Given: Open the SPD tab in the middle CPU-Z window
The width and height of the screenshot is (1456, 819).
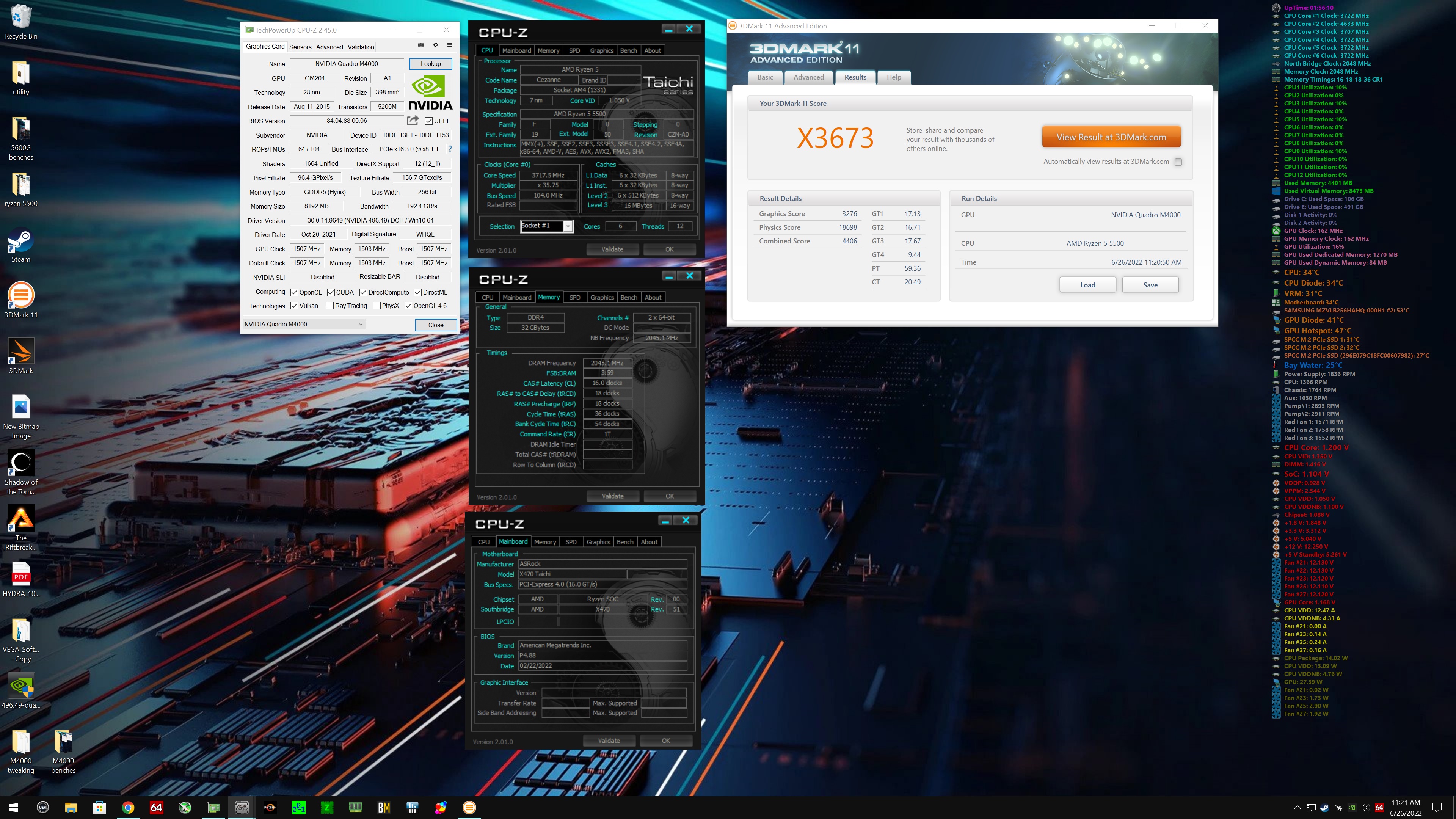Looking at the screenshot, I should [575, 297].
